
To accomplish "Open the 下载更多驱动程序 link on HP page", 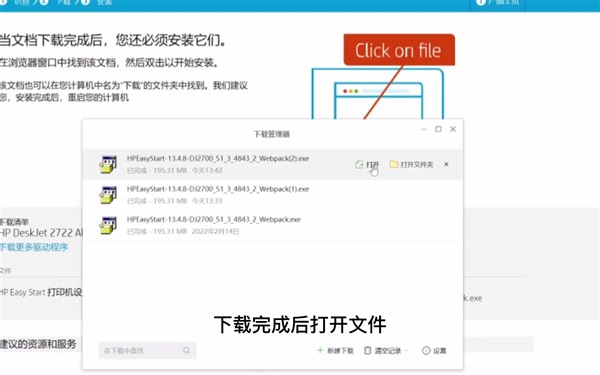I will coord(34,247).
